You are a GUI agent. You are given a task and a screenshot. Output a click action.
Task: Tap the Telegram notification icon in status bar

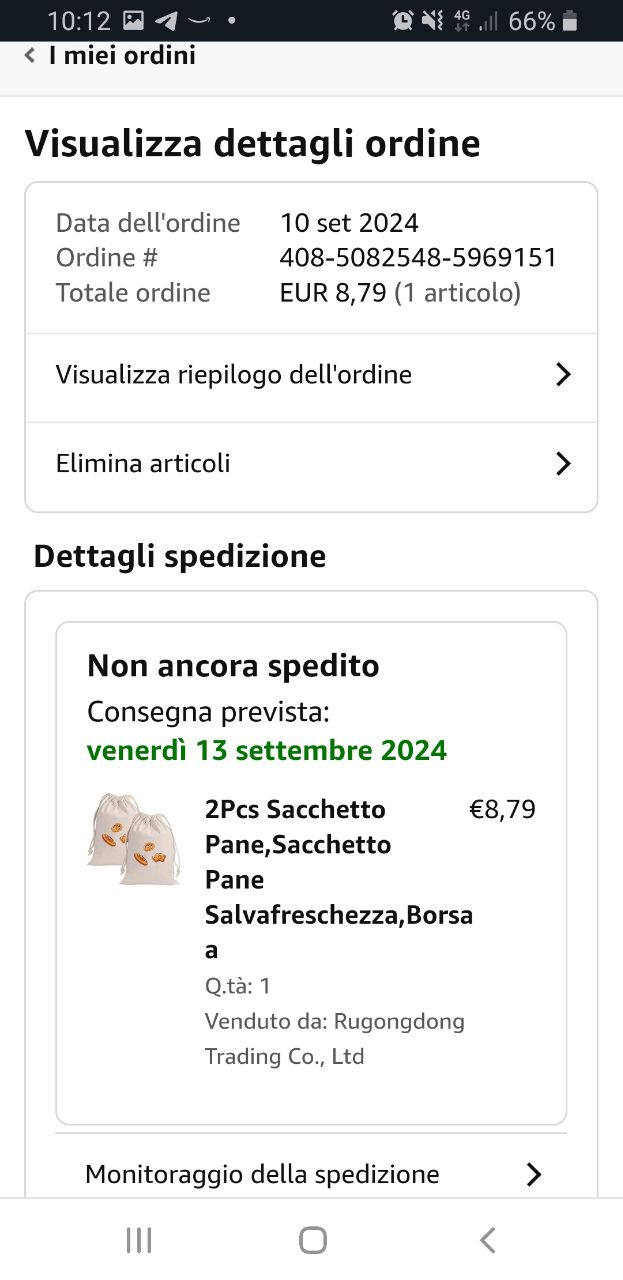166,21
